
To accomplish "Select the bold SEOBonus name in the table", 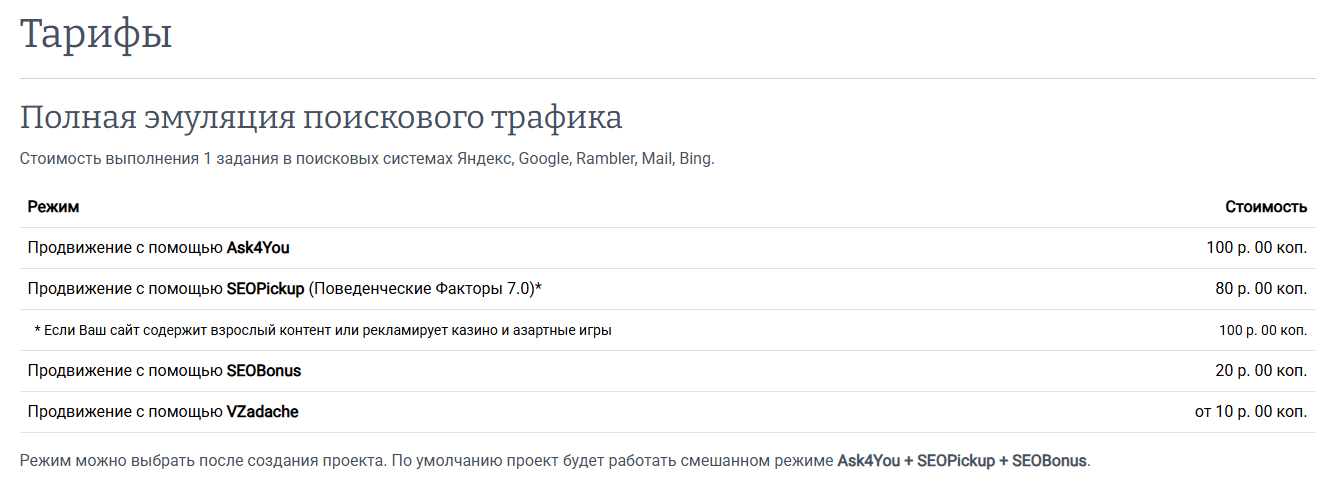I will click(264, 371).
